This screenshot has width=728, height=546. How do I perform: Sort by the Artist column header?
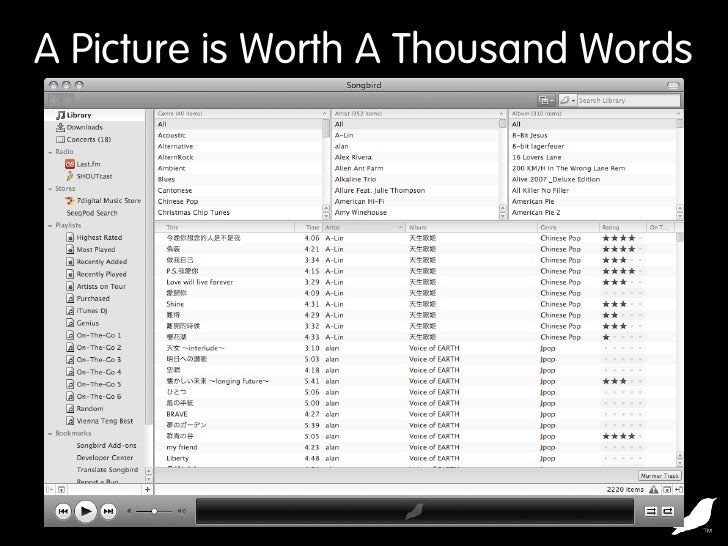point(364,228)
